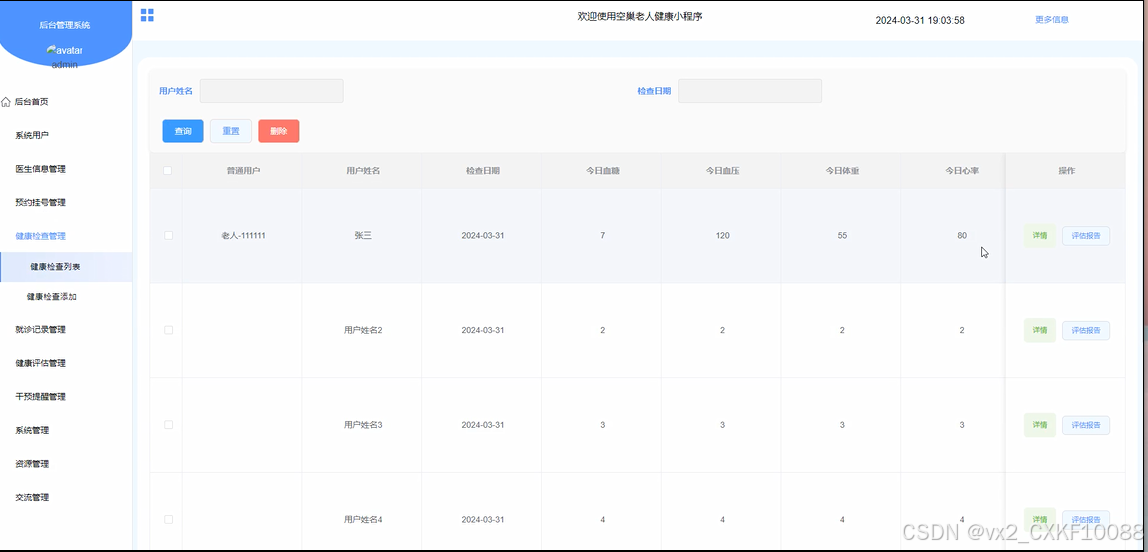Screen dimensions: 1148x552
Task: Focus the 用户姓名 search input field
Action: click(272, 91)
